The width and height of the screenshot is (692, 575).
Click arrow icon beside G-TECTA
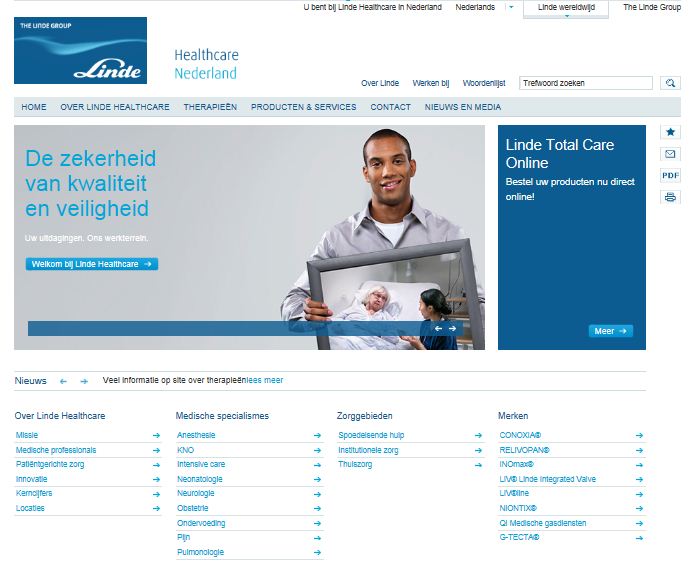[639, 538]
